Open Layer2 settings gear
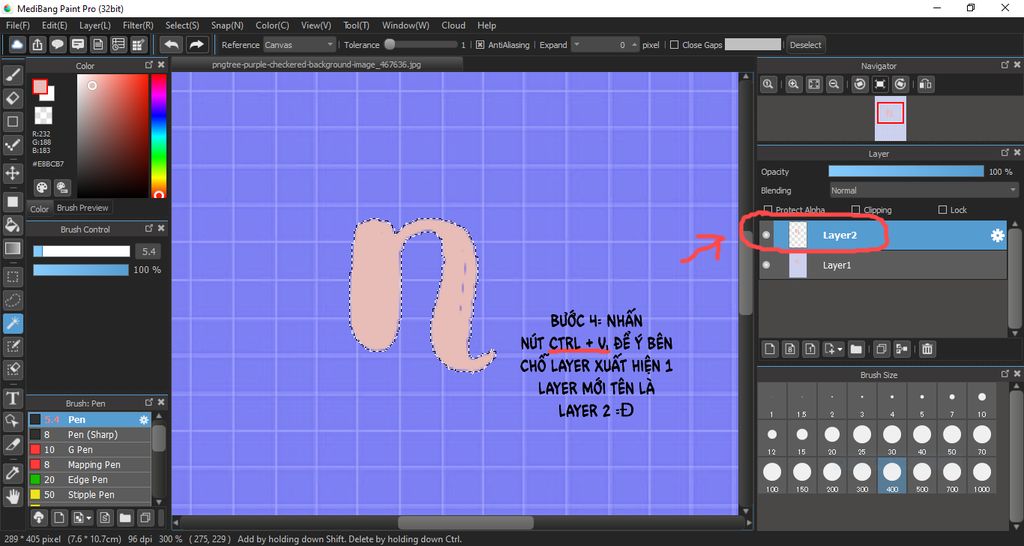The width and height of the screenshot is (1024, 546). (997, 236)
